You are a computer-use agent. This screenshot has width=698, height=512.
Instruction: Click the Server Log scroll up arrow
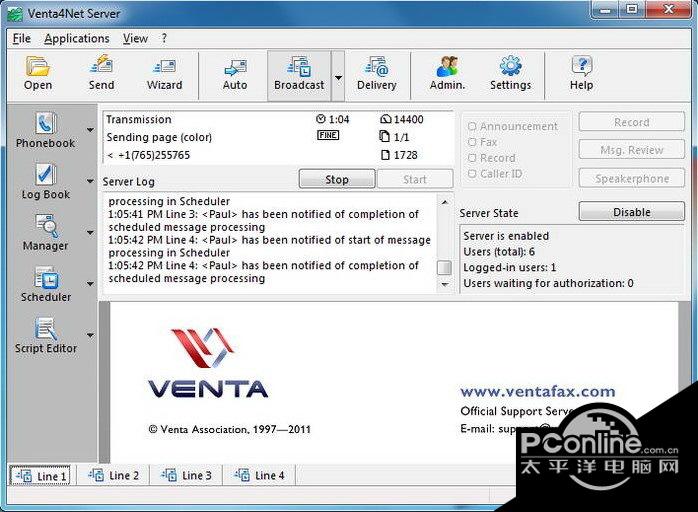point(445,202)
